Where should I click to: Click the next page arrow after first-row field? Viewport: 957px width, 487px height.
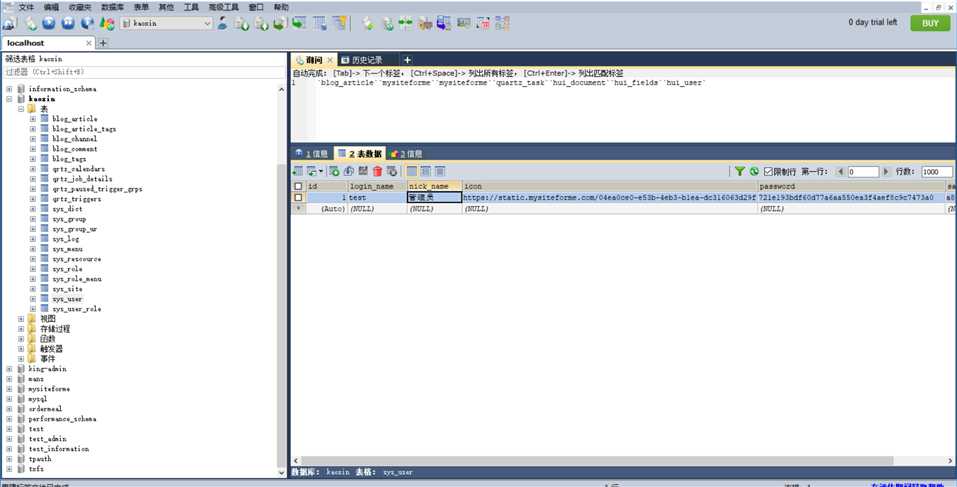click(x=886, y=171)
